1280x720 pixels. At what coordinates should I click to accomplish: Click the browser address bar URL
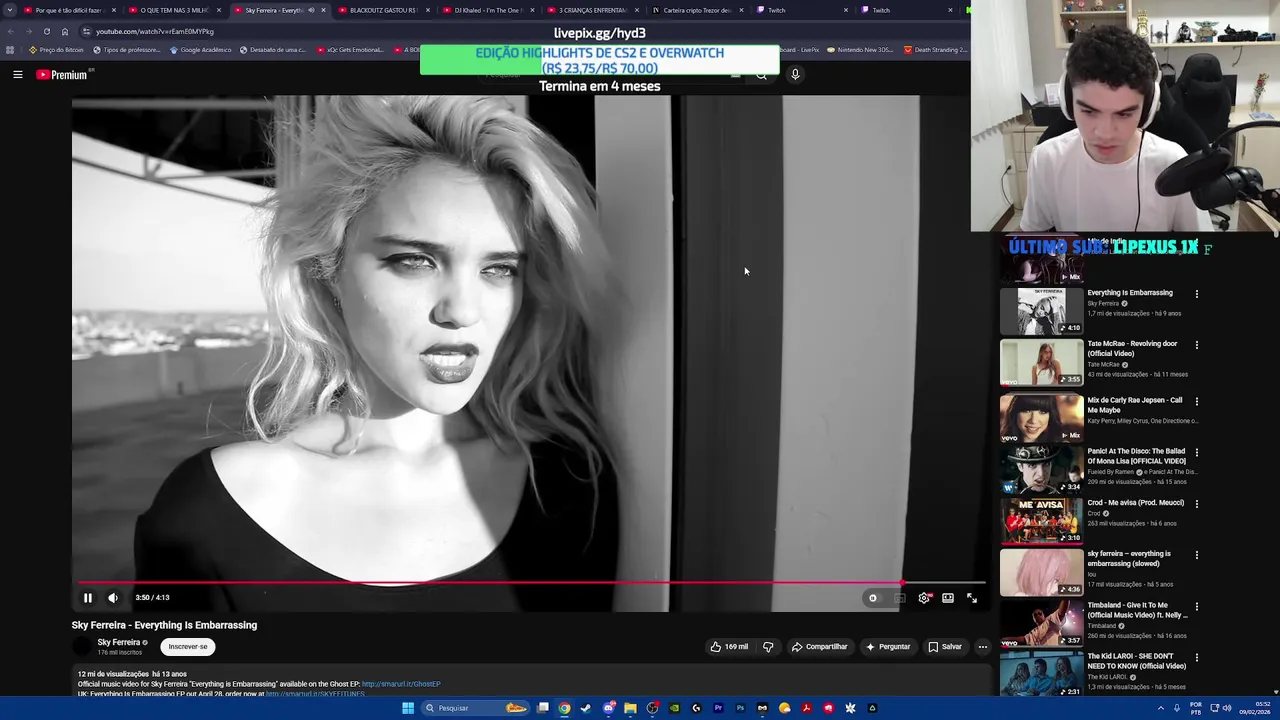154,31
